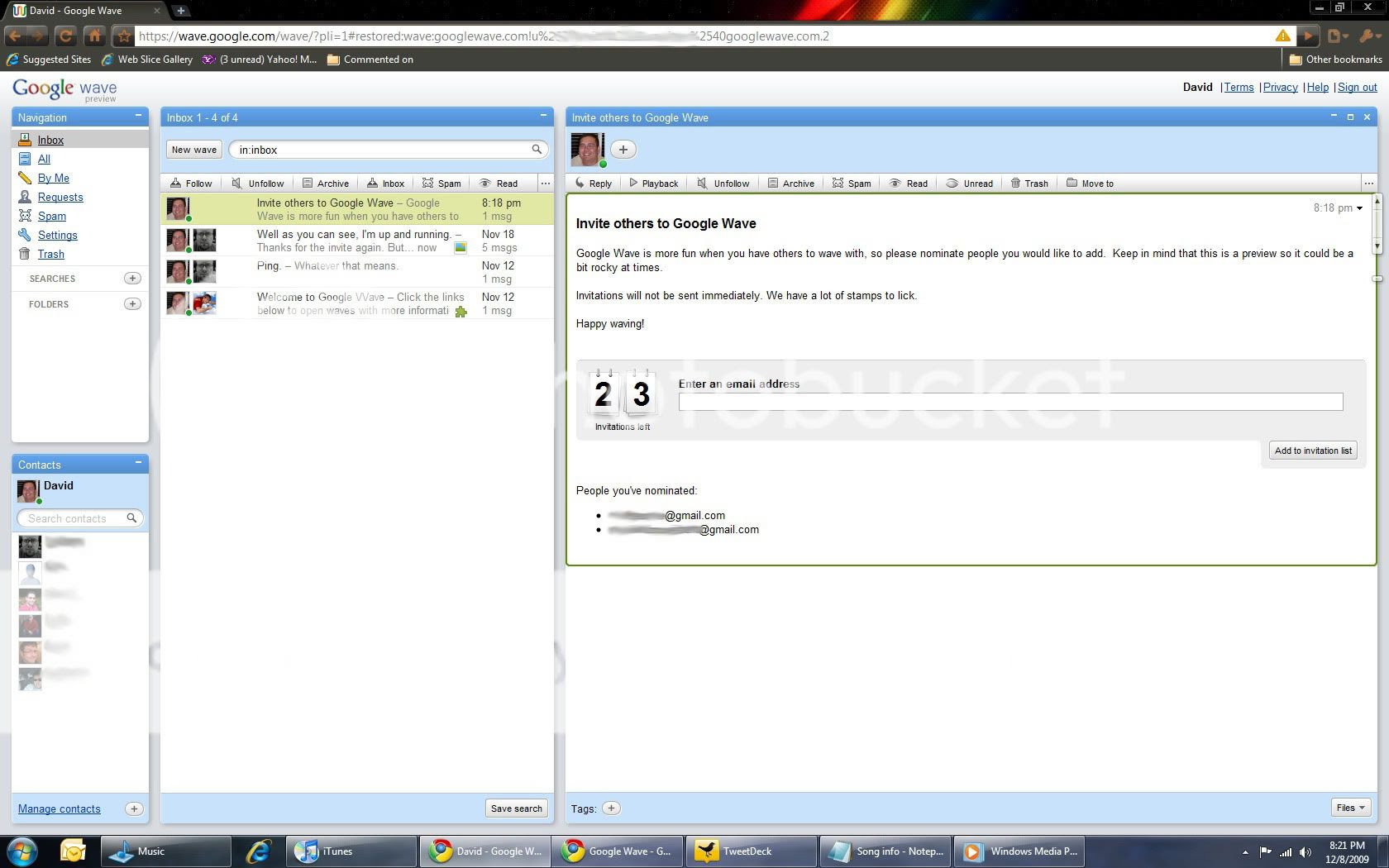Viewport: 1389px width, 868px height.
Task: Mark the open wave as Unread
Action: [x=970, y=184]
